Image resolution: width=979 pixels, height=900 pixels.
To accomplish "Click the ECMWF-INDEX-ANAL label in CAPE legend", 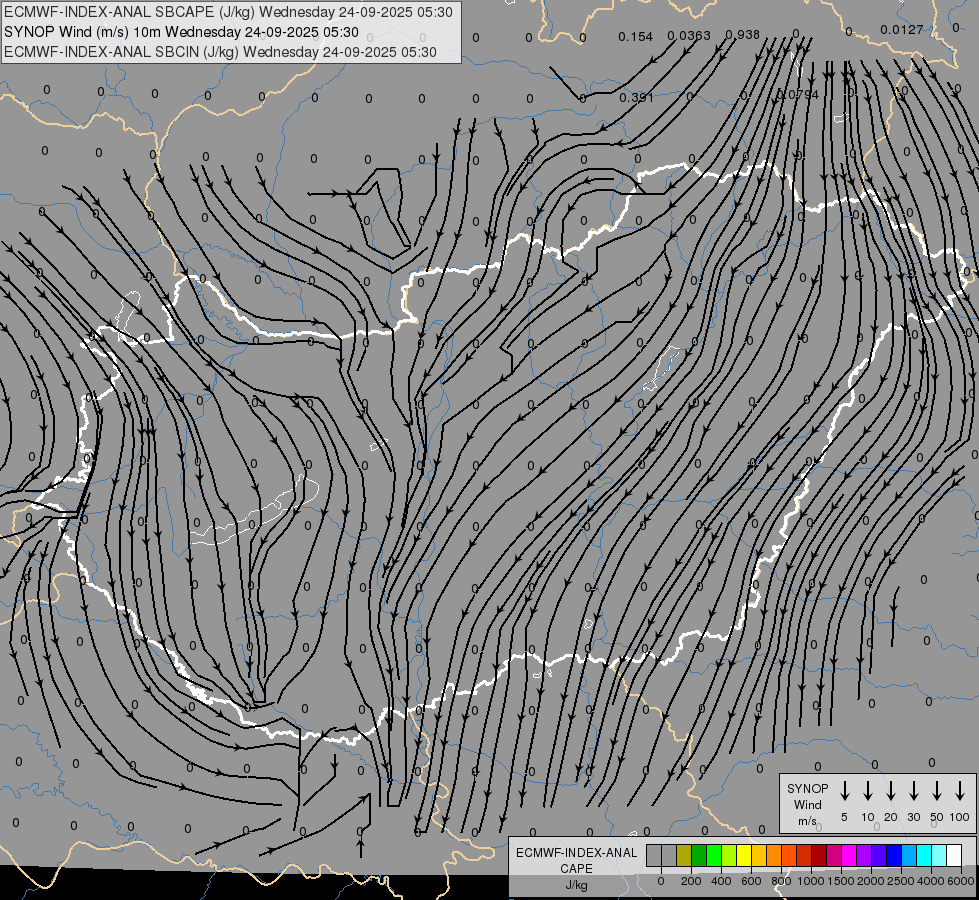I will 576,853.
